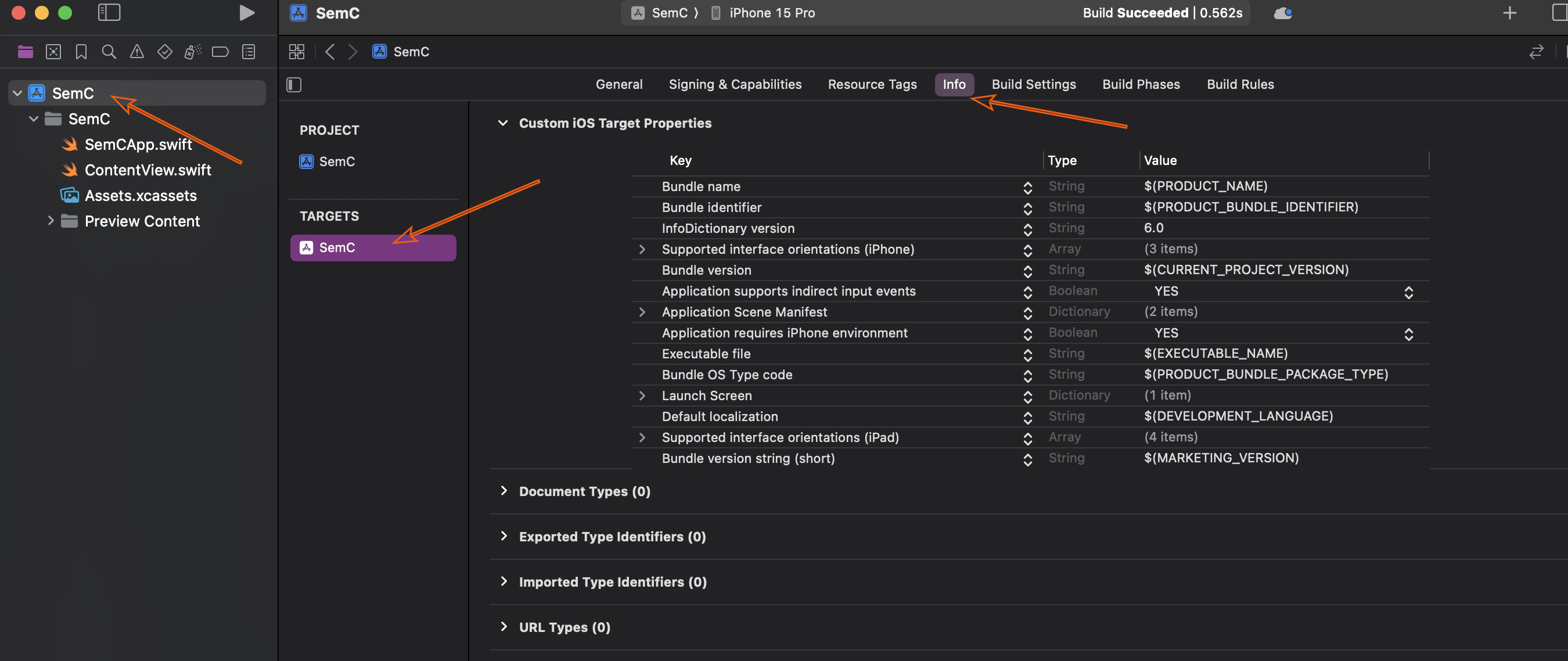Open the Find navigator magnifier
This screenshot has width=1568, height=661.
coord(109,52)
